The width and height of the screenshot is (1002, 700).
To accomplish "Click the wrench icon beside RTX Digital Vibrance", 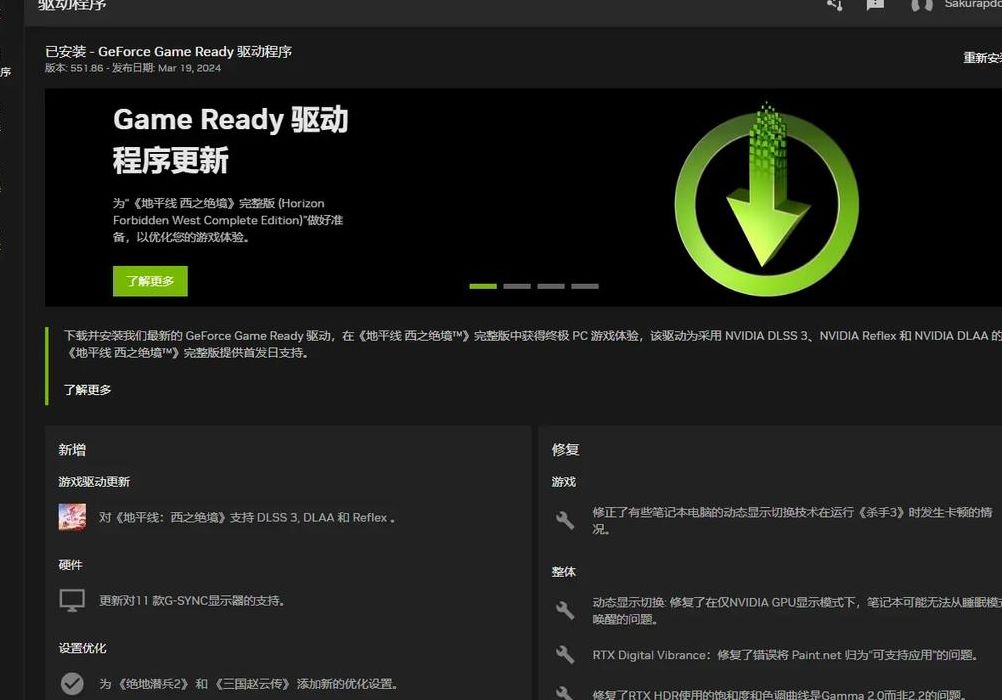I will 565,655.
